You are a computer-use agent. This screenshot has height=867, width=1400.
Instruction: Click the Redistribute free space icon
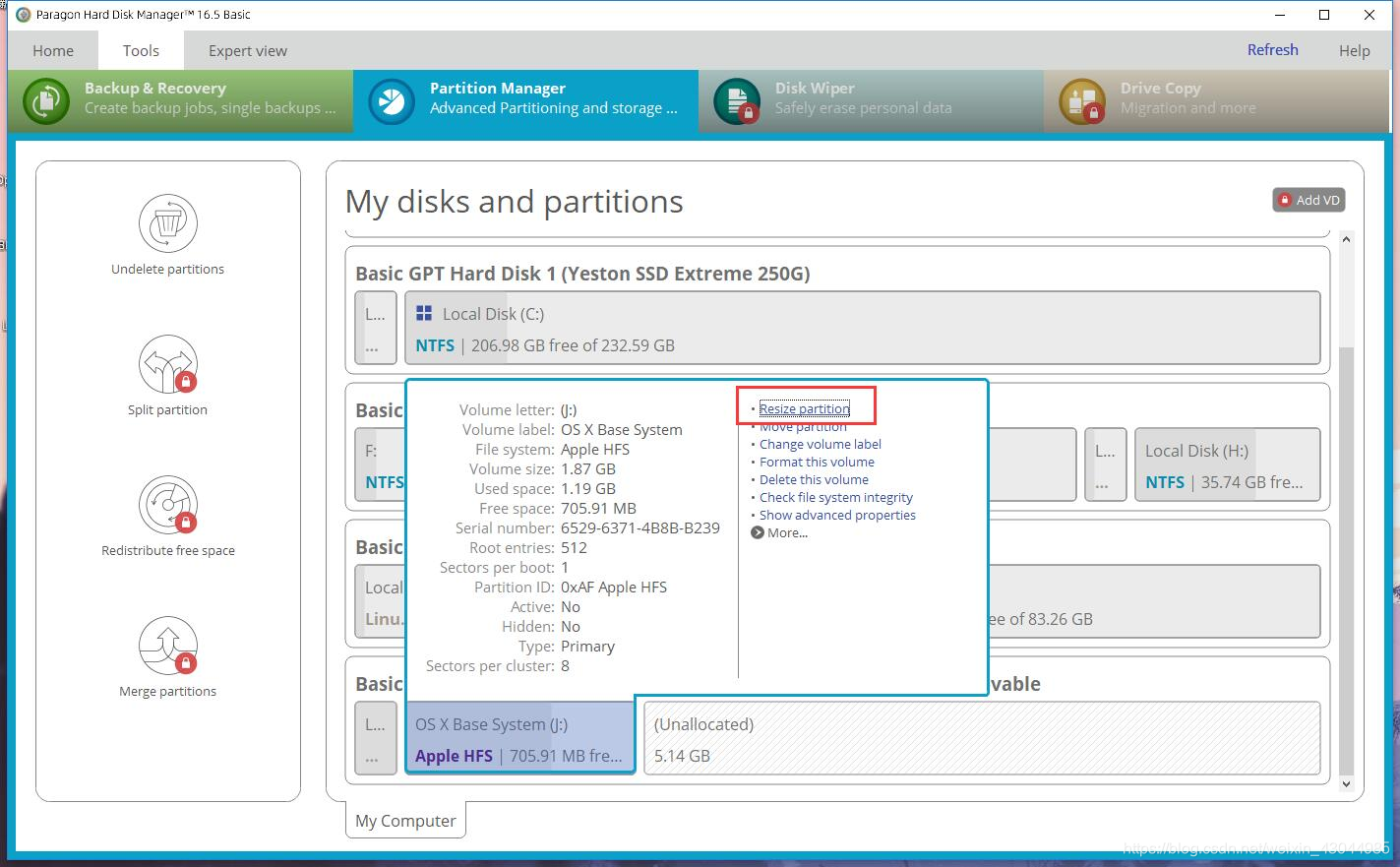pos(167,505)
